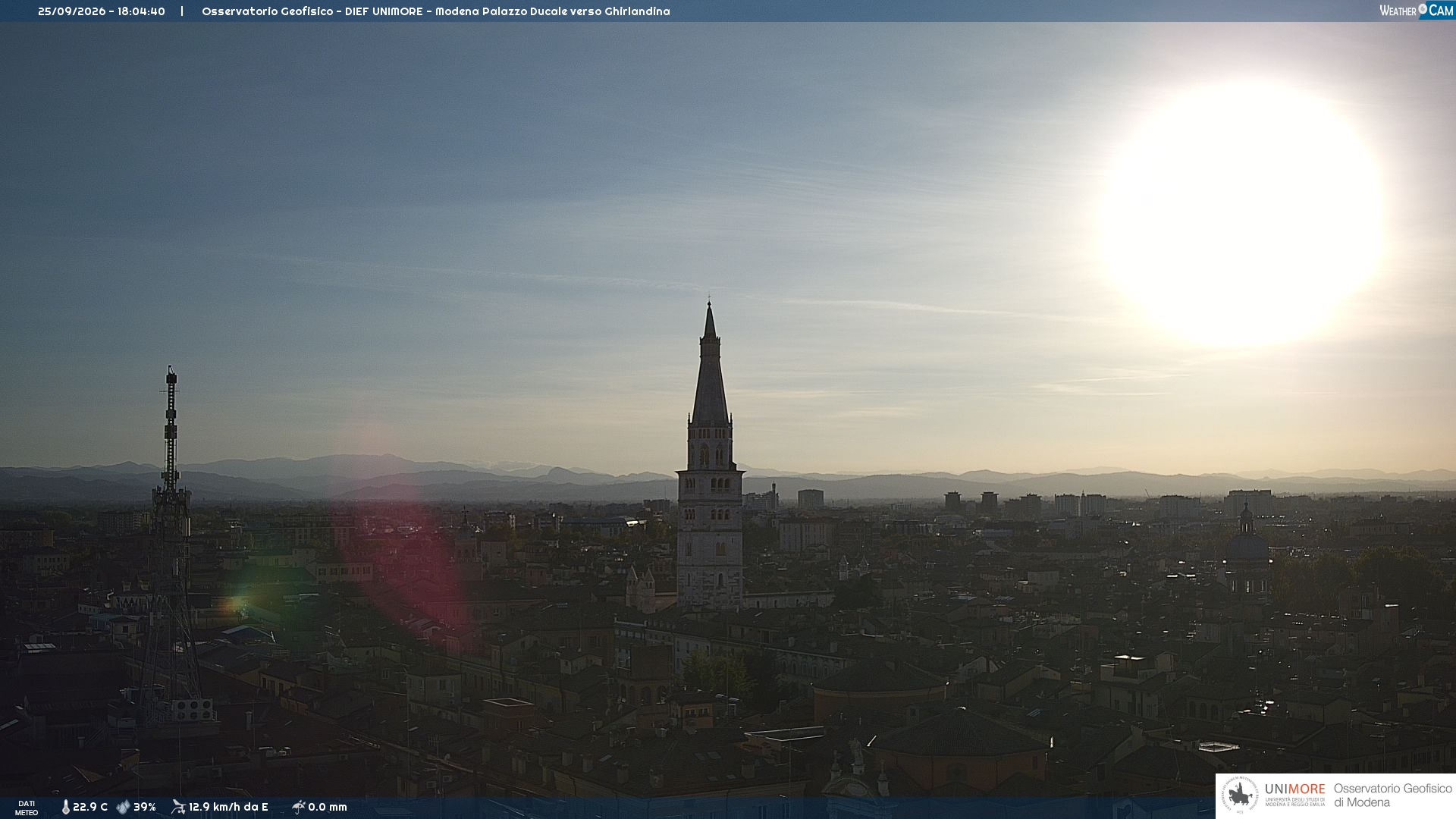The width and height of the screenshot is (1456, 819).
Task: Click the 39% humidity value
Action: coord(145,807)
